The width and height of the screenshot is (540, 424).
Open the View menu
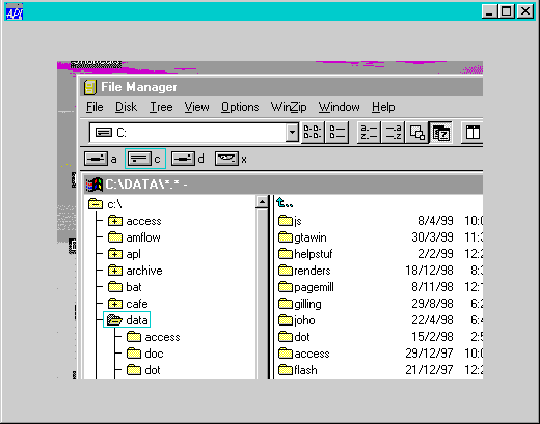point(197,107)
